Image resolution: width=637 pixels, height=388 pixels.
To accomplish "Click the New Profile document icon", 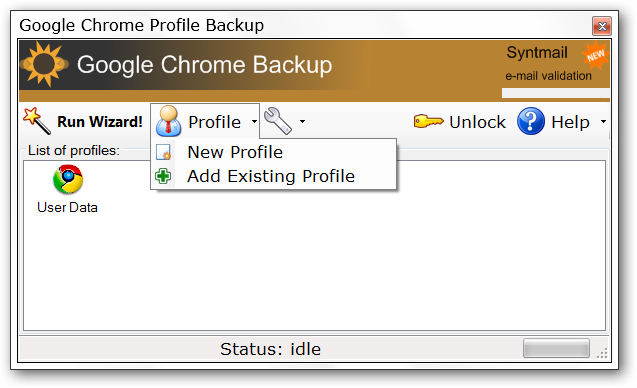I will [164, 152].
